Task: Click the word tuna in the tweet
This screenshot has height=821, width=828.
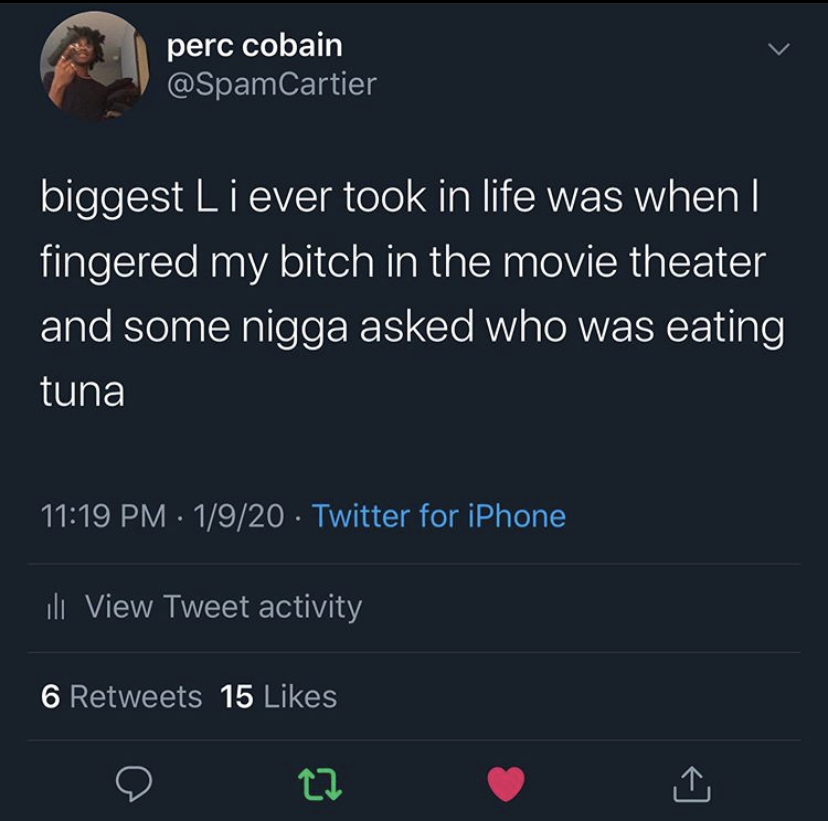Action: (82, 391)
